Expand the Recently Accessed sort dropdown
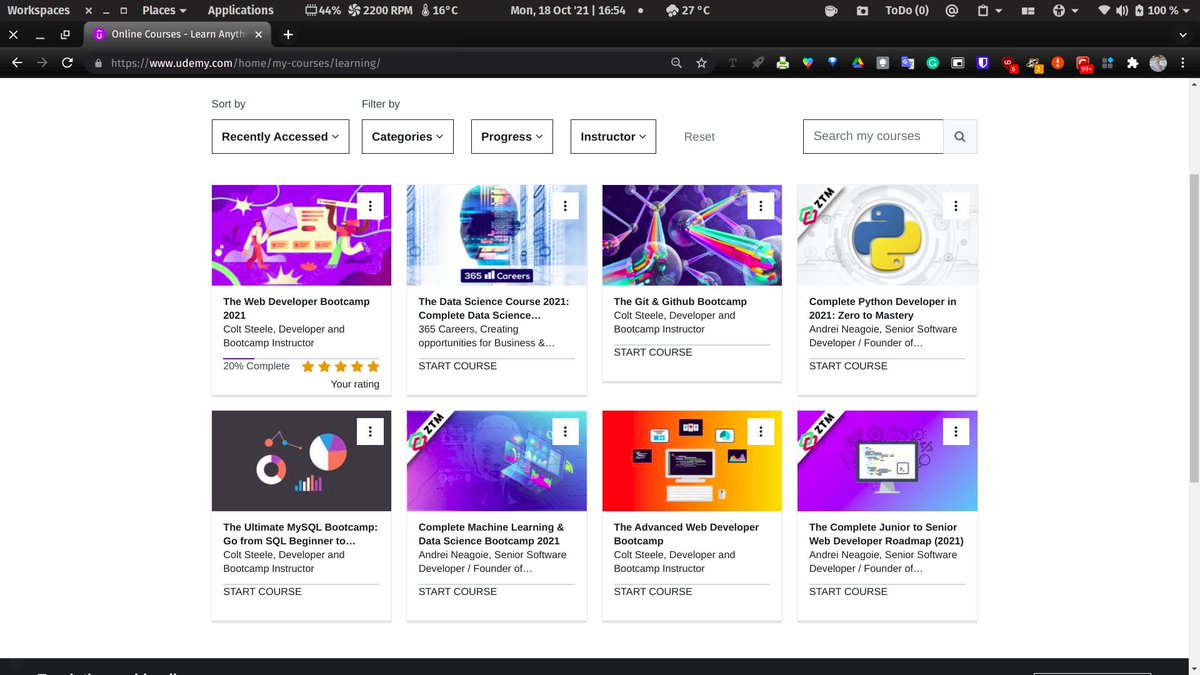This screenshot has height=675, width=1200. pyautogui.click(x=280, y=137)
